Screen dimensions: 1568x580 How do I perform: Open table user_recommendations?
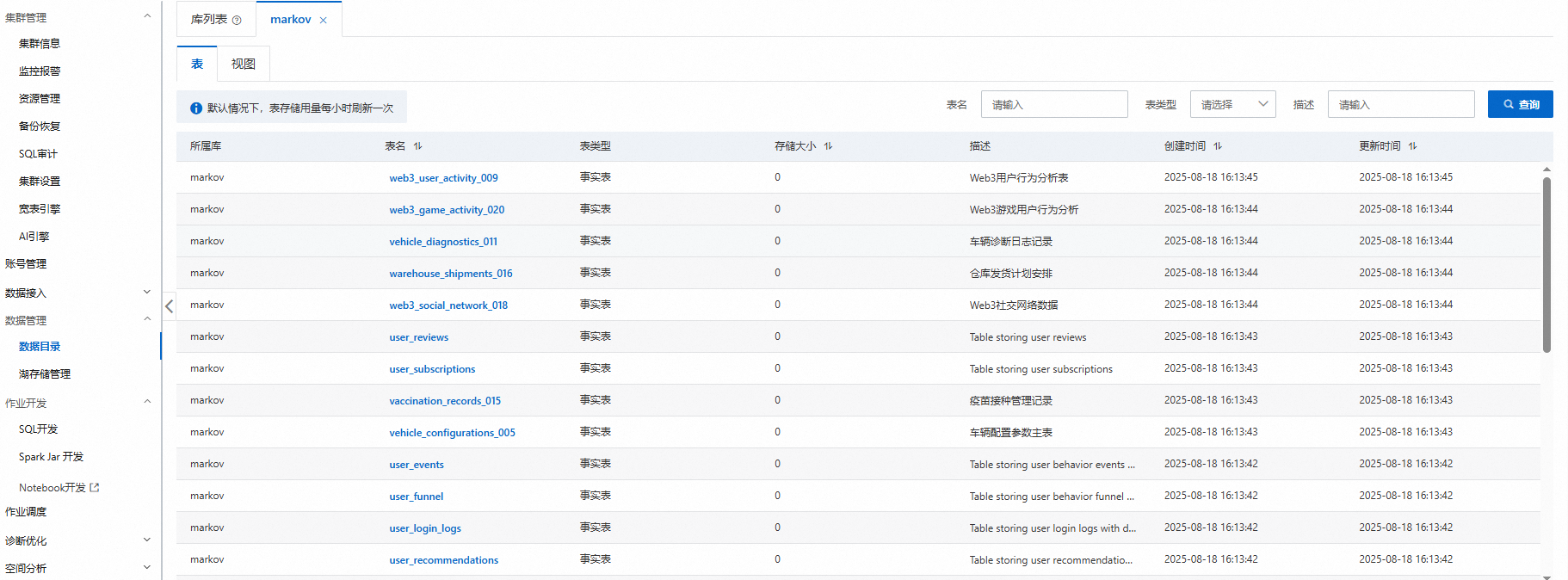[x=443, y=560]
